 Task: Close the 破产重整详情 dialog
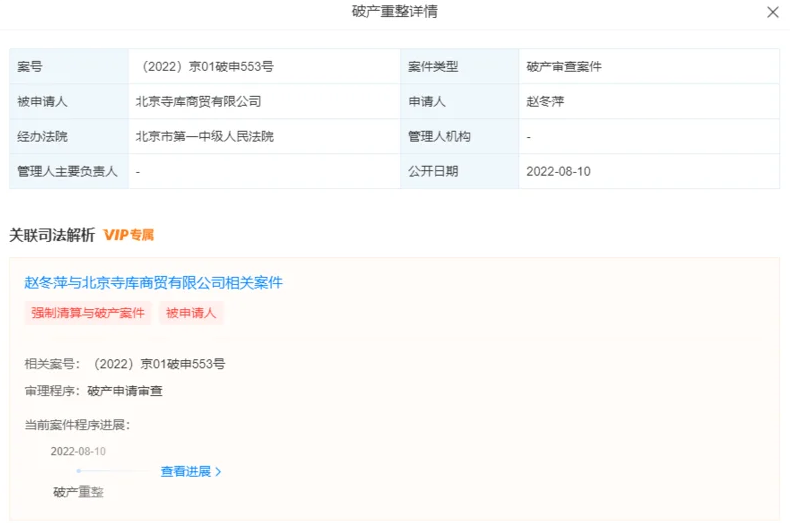772,13
